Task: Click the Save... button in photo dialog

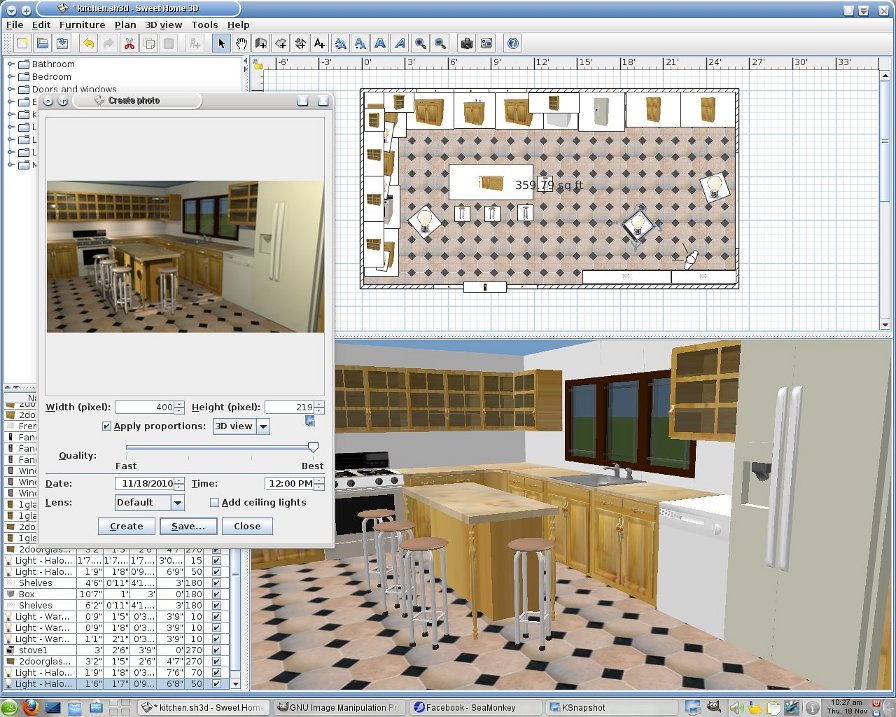Action: coord(187,526)
